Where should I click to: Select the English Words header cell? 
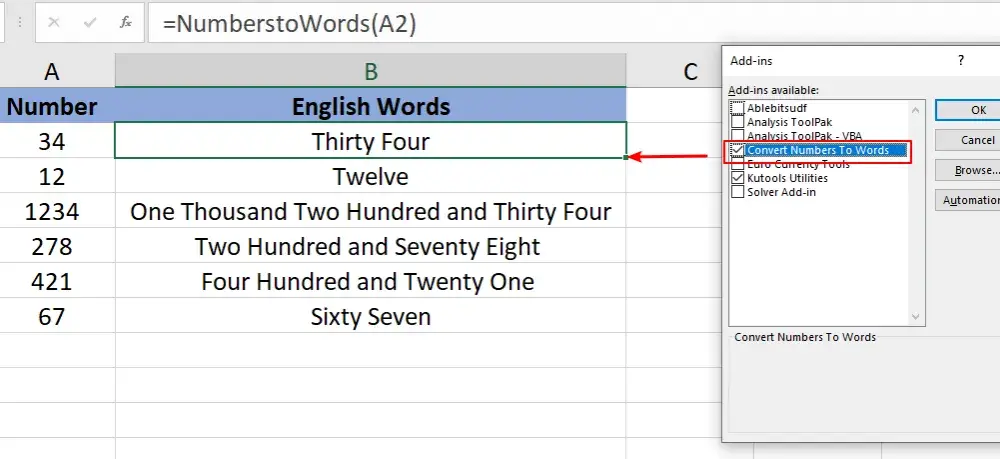[371, 105]
